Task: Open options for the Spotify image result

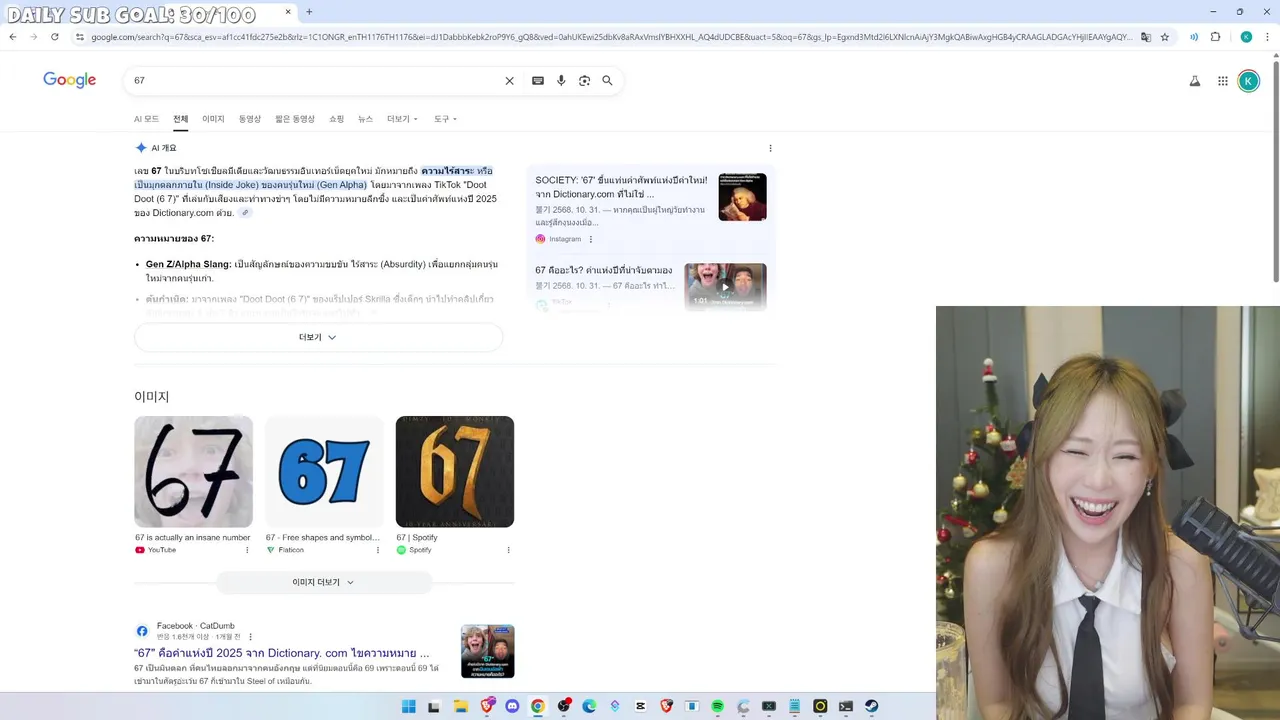Action: [x=508, y=550]
